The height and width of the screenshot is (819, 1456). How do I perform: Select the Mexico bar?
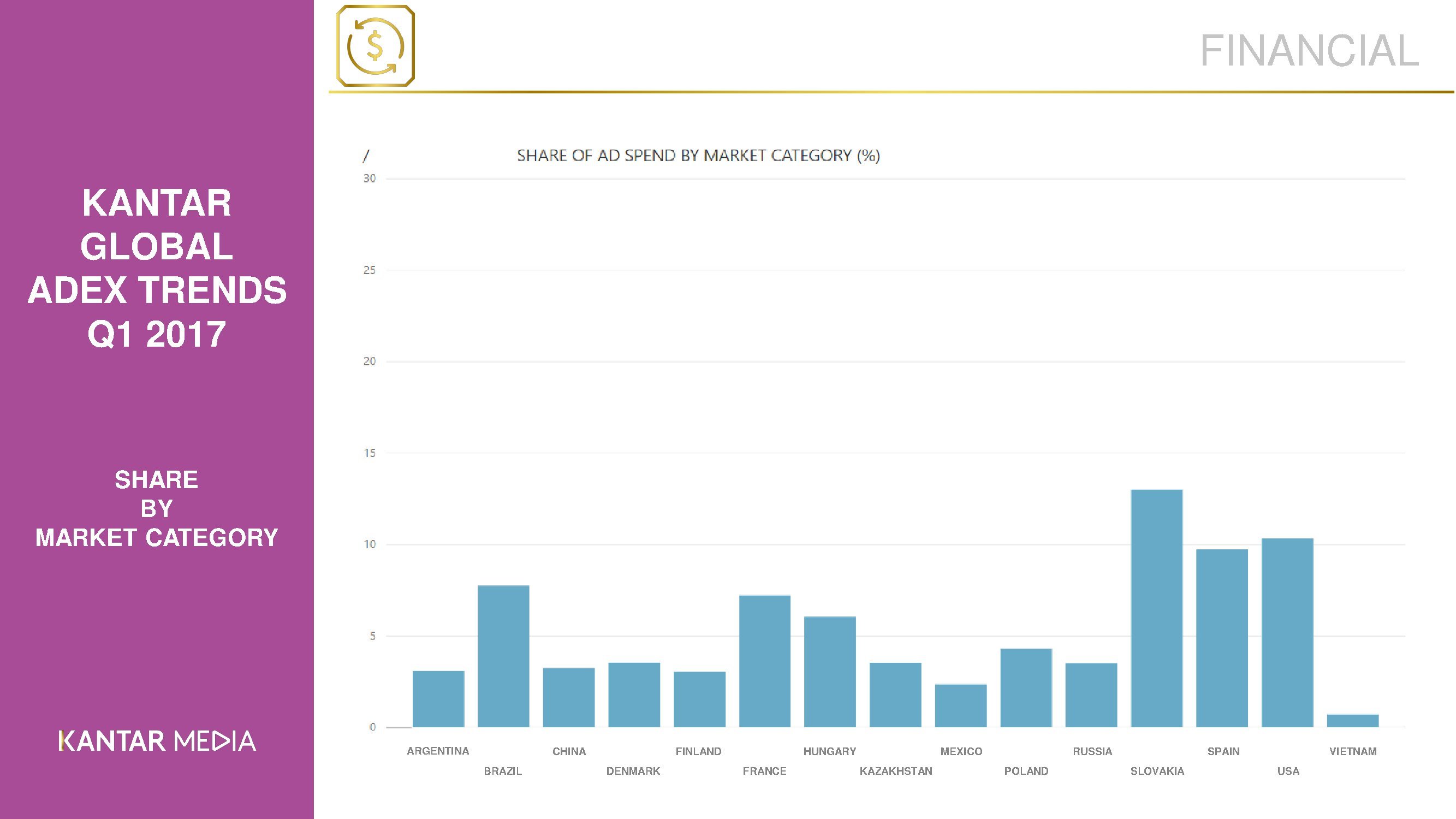961,705
